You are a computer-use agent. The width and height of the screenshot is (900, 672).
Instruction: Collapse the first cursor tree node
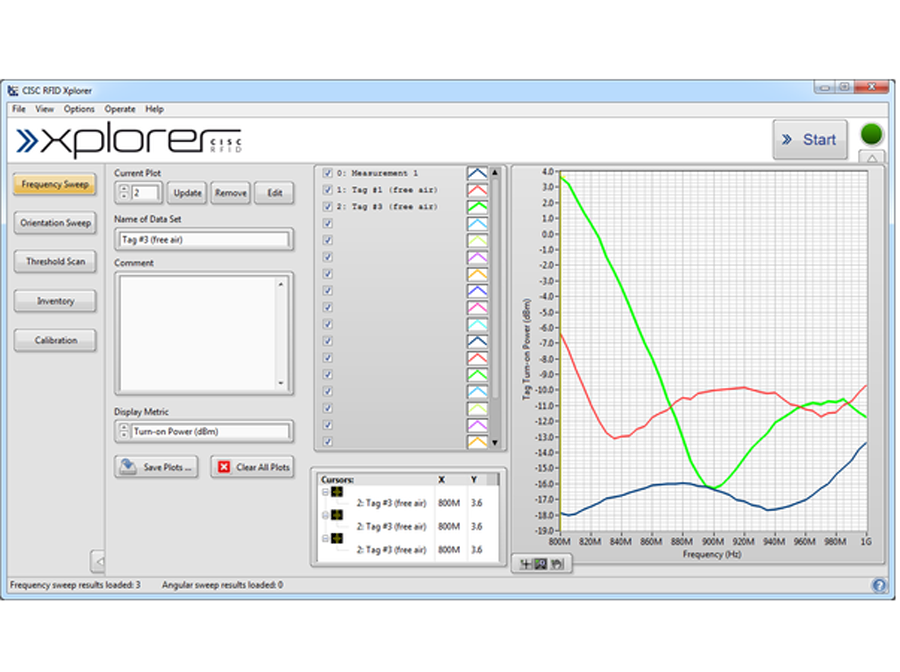pyautogui.click(x=324, y=492)
